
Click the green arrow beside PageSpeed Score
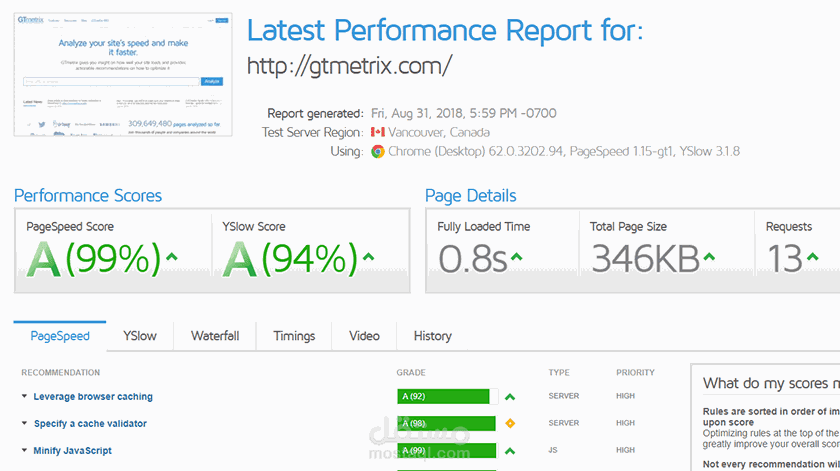(x=172, y=257)
